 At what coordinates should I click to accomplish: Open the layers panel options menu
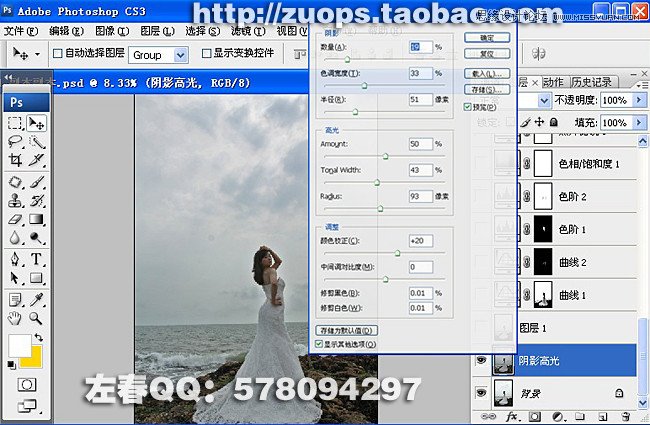coord(642,85)
